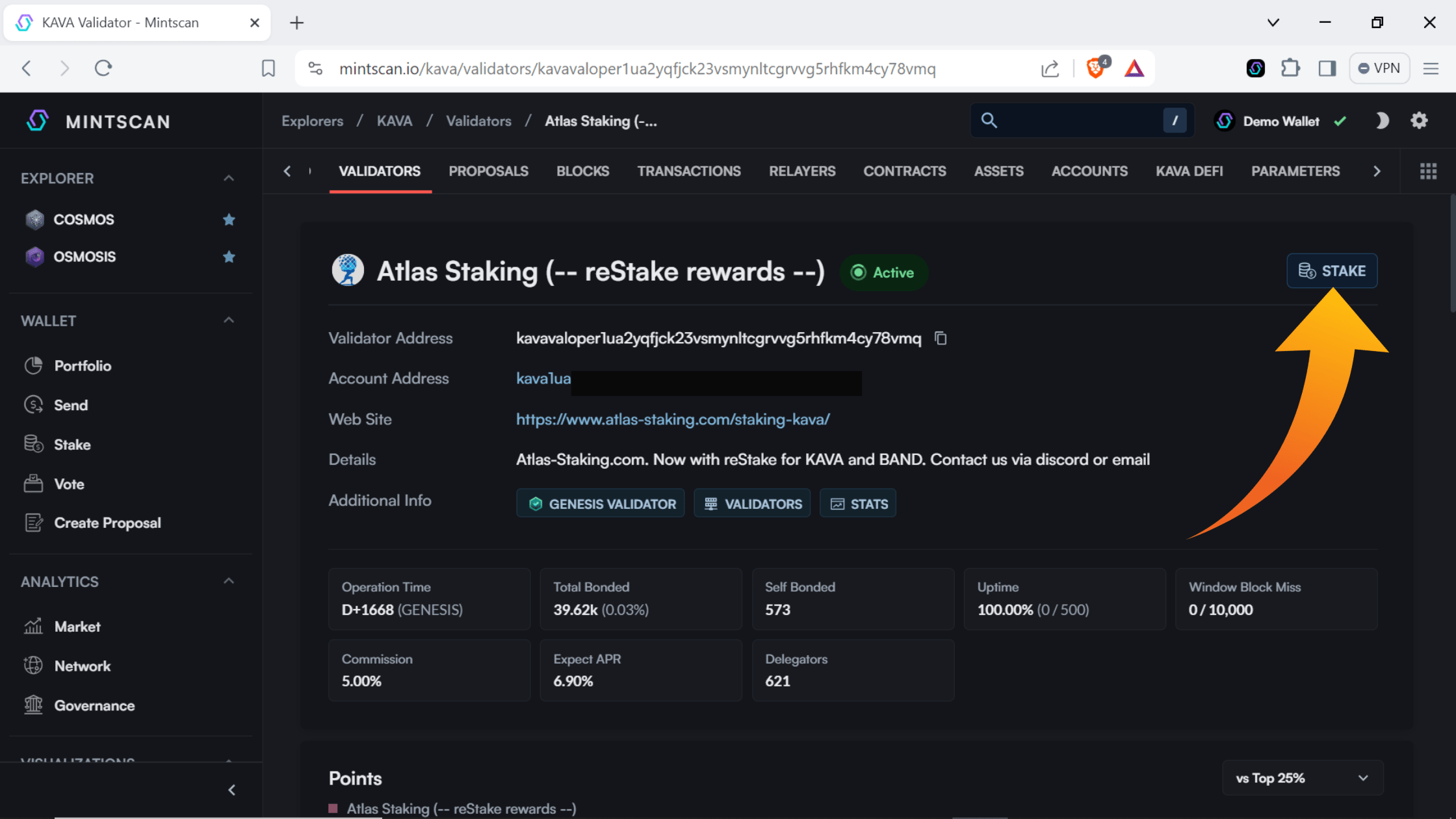Switch to the PROPOSALS tab

pos(488,171)
